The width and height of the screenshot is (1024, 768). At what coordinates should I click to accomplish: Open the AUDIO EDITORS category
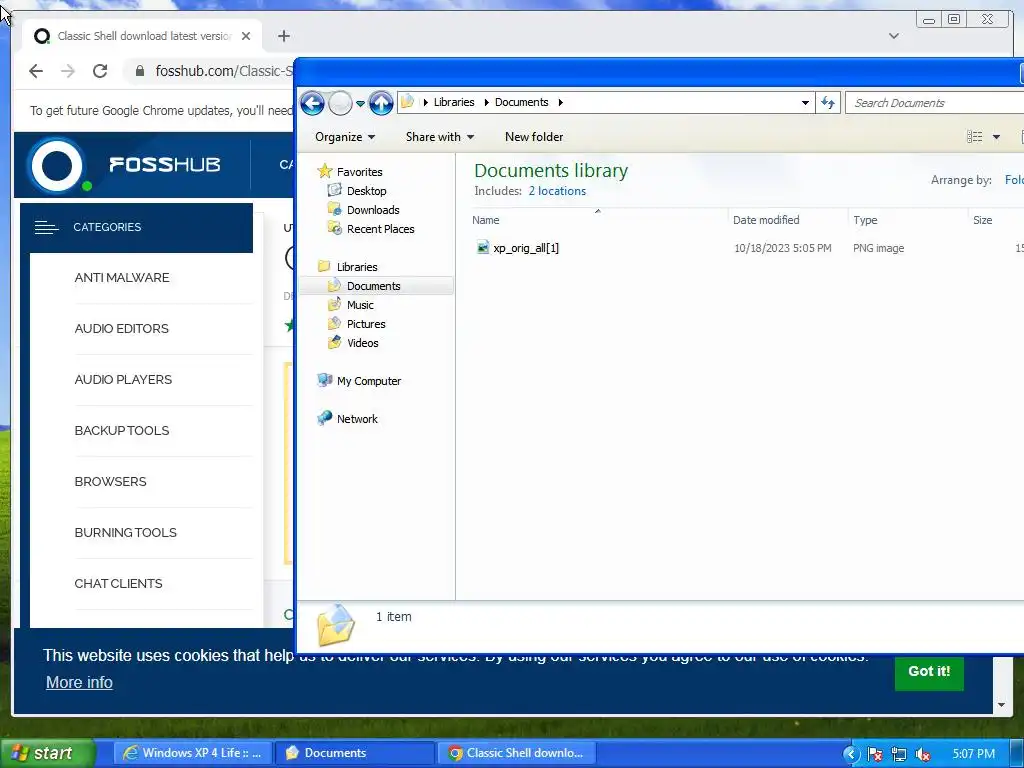tap(121, 328)
